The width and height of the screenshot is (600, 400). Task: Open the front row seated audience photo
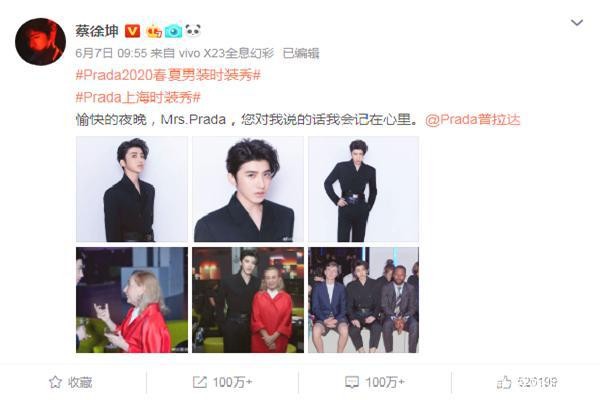coord(364,300)
